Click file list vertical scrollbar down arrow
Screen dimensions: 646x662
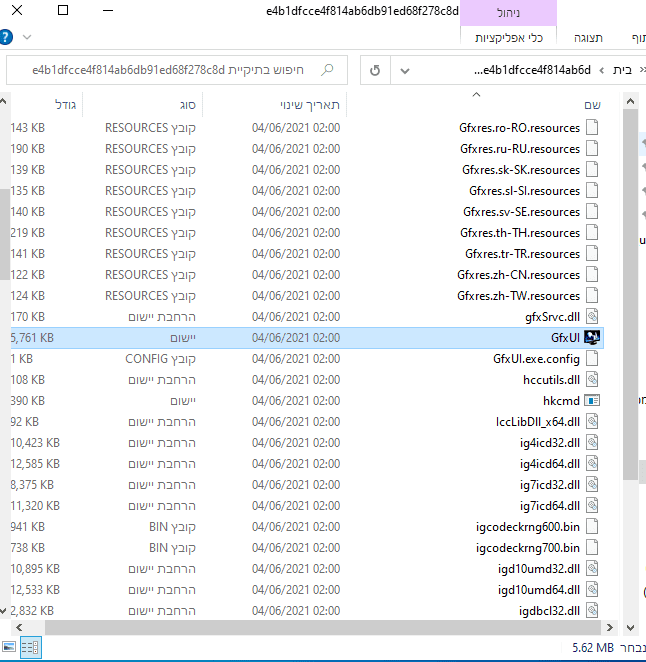point(630,627)
